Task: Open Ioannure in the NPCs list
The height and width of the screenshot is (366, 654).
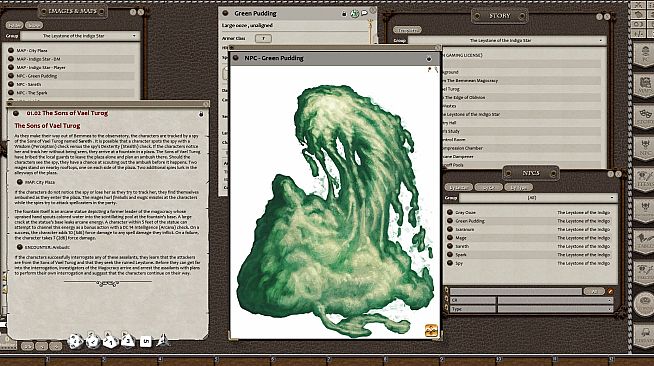Action: [465, 229]
